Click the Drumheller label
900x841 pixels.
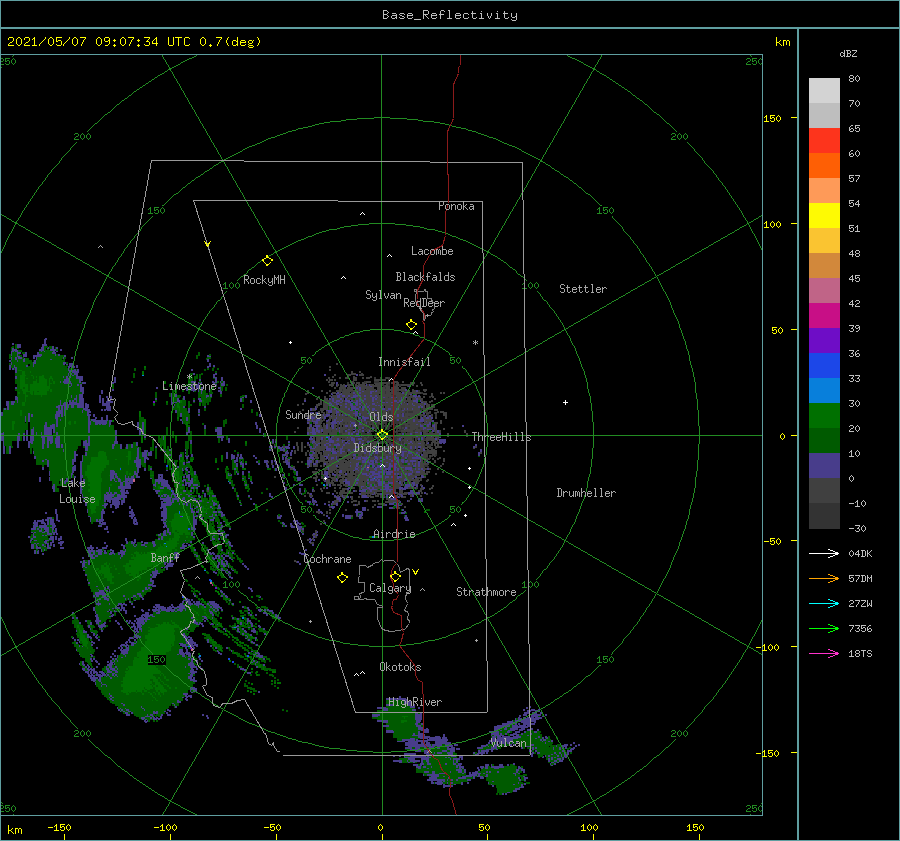pos(586,493)
